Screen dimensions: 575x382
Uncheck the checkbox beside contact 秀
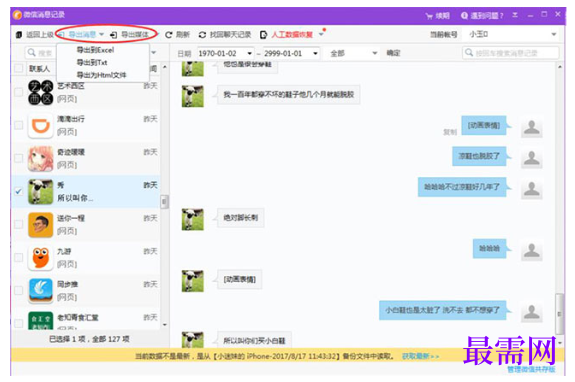click(x=18, y=191)
